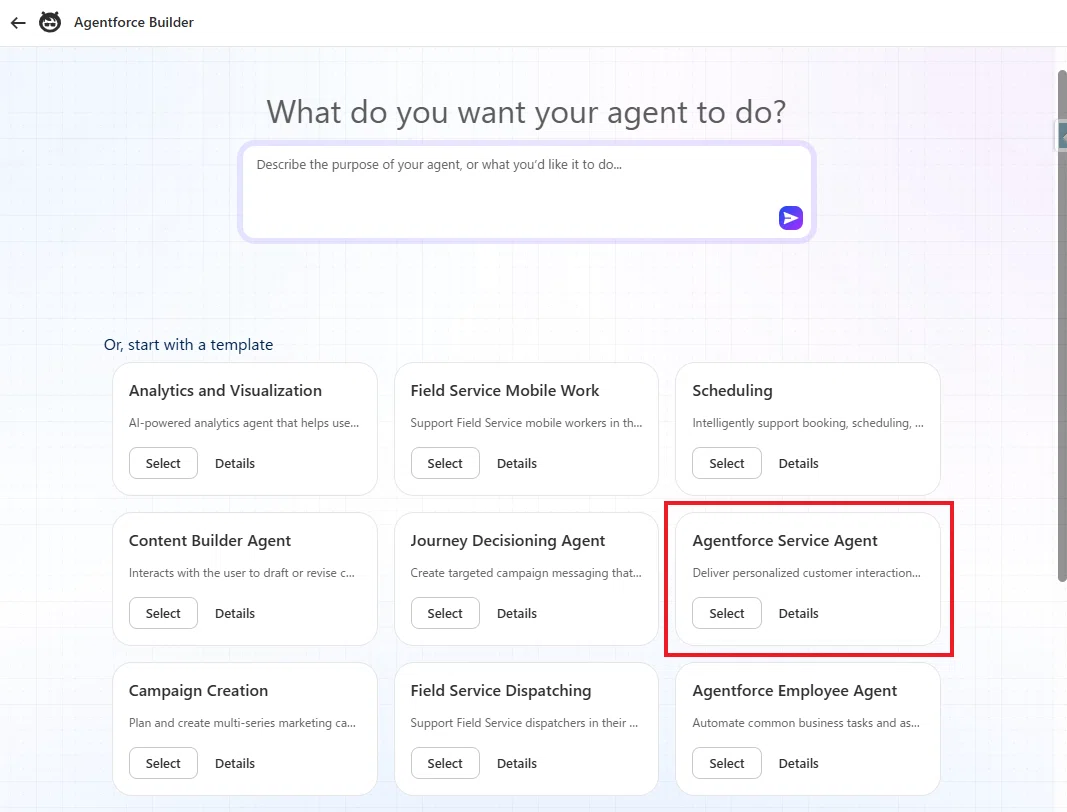
Task: Click 'Intelligently support booking, scheduling, ...' text
Action: [808, 423]
